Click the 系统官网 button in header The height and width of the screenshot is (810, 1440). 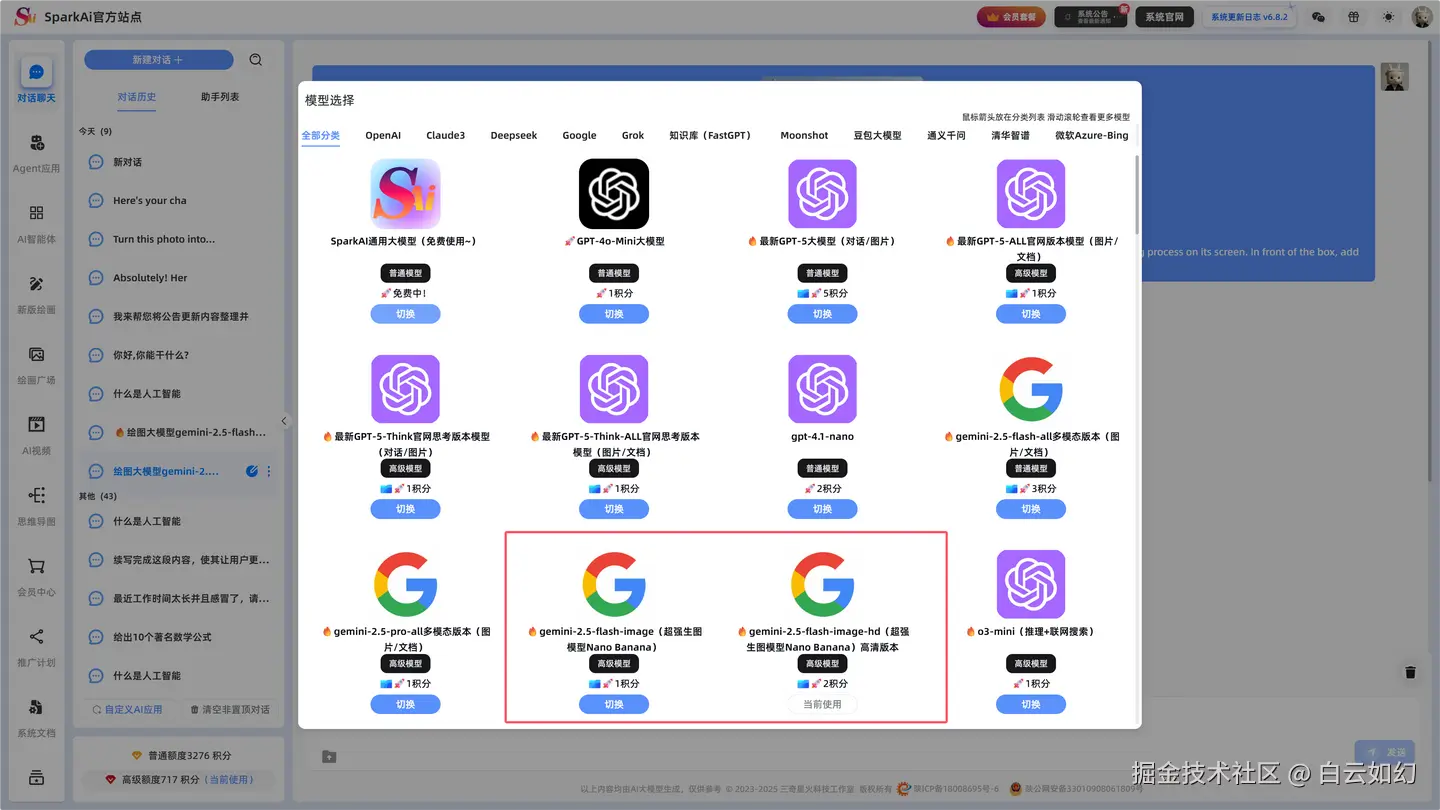point(1164,17)
